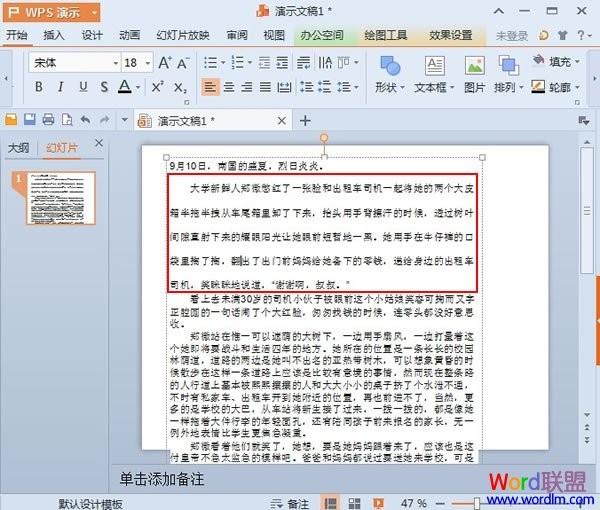Increase font size with A+ icon
Image resolution: width=600 pixels, height=510 pixels.
pos(165,63)
